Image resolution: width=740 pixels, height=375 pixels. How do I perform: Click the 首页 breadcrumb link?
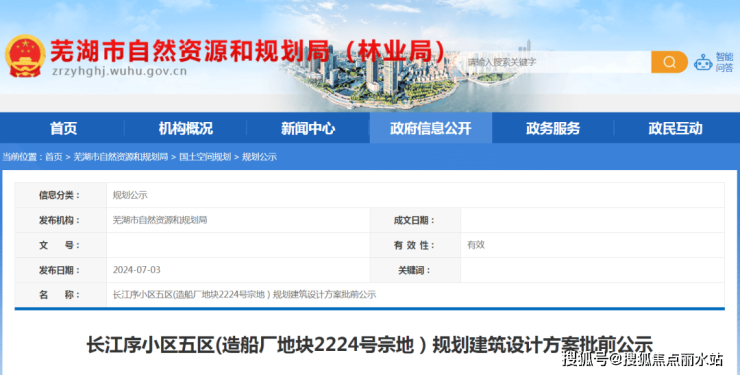click(54, 157)
